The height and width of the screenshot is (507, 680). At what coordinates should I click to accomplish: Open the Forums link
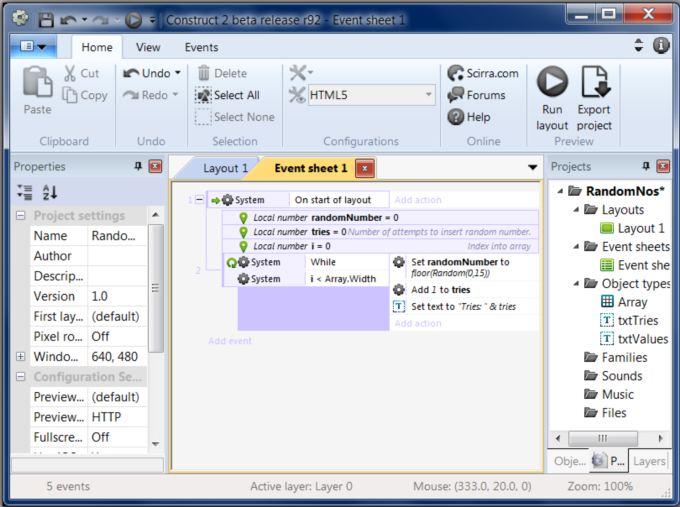476,95
